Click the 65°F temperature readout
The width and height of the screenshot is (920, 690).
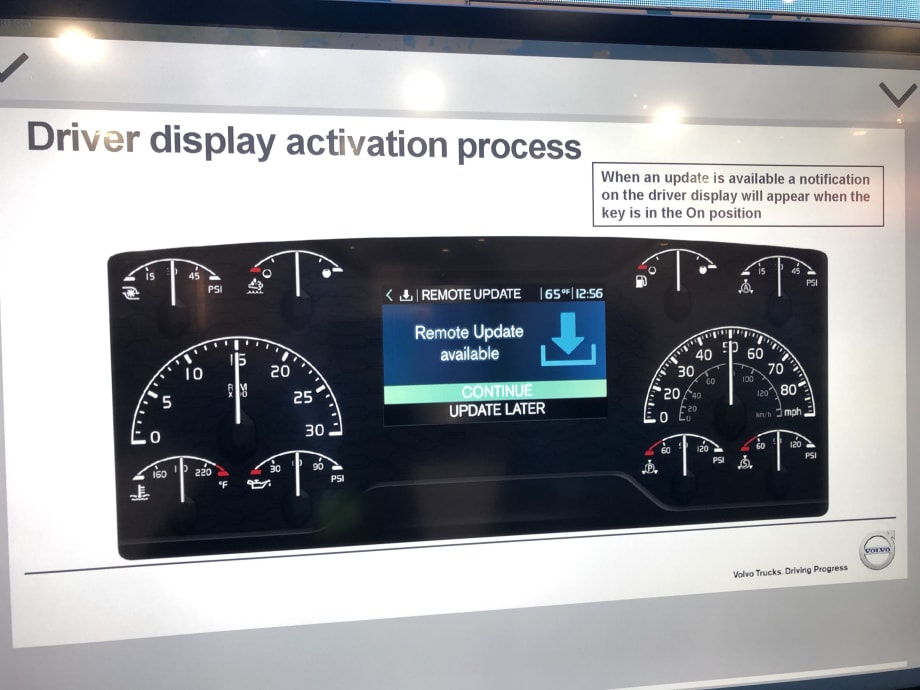tap(558, 295)
